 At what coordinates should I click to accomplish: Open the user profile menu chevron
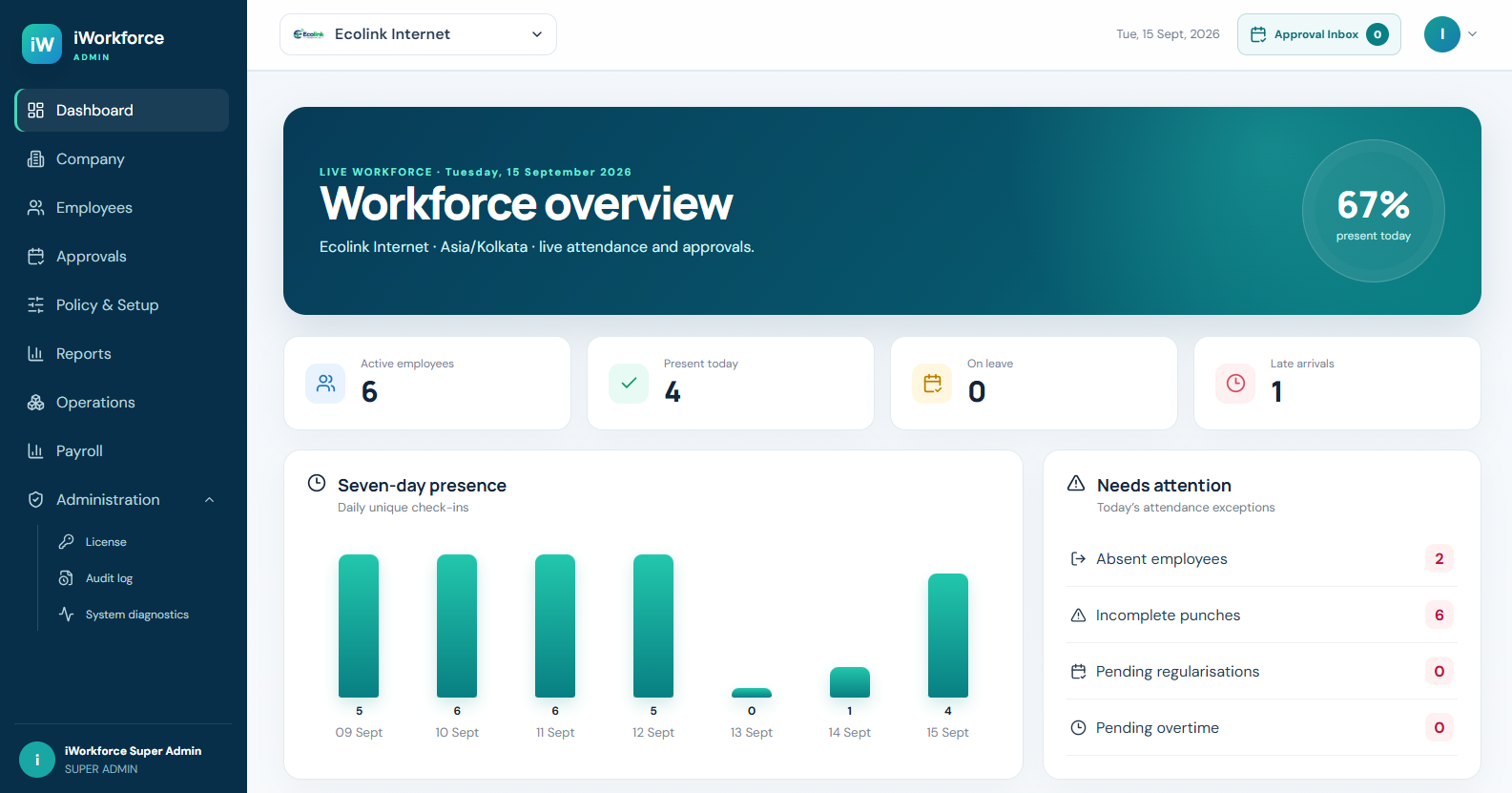1472,34
